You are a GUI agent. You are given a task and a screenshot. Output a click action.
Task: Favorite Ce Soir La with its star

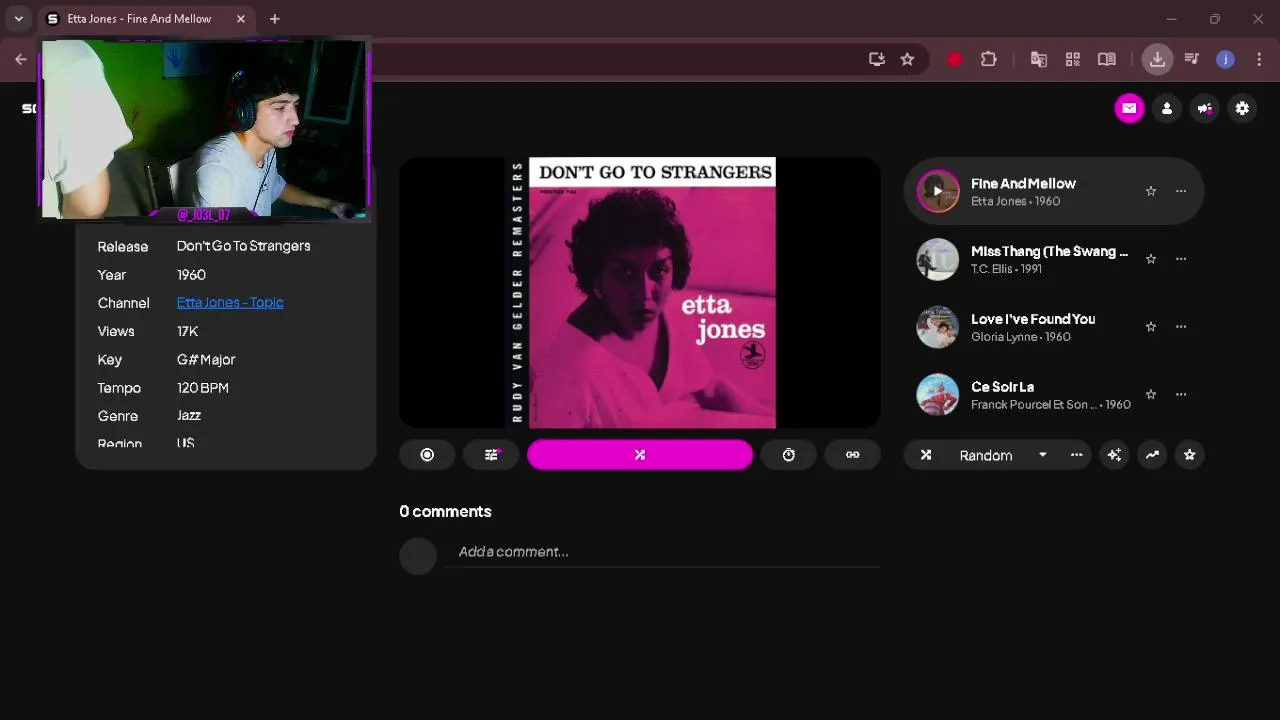tap(1151, 395)
